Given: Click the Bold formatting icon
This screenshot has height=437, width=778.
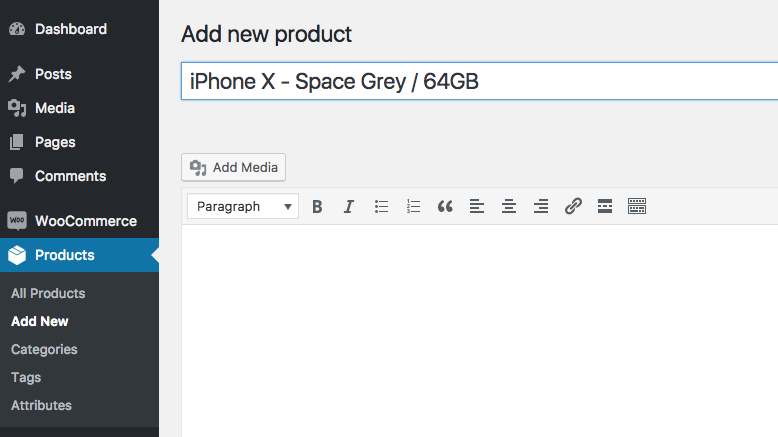Looking at the screenshot, I should point(317,207).
